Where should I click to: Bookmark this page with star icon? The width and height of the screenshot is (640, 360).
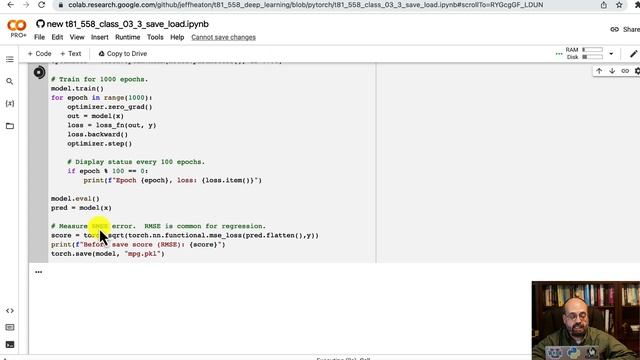click(x=619, y=5)
